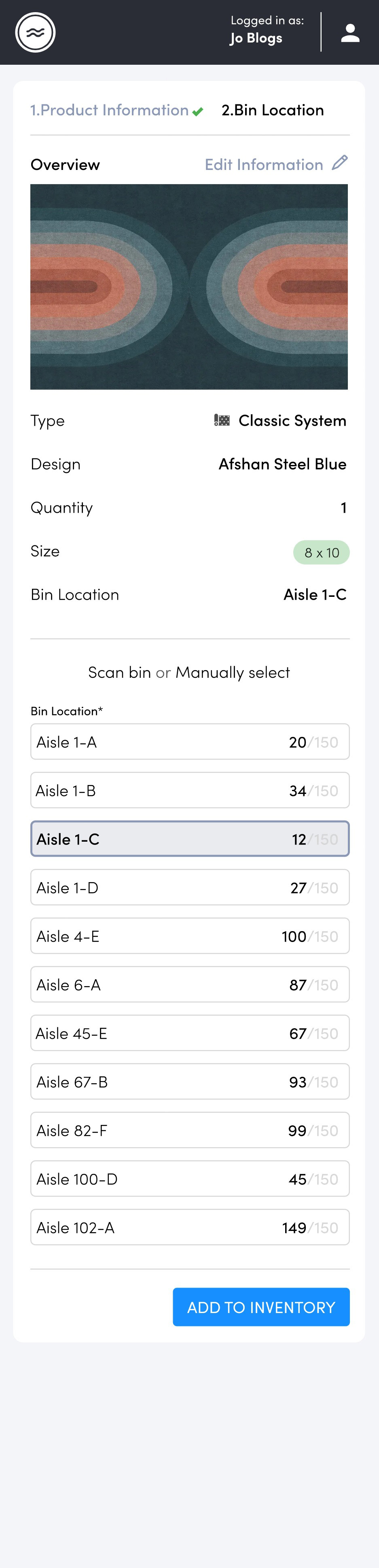Image resolution: width=379 pixels, height=1568 pixels.
Task: Choose bin Aisle 45-E
Action: [x=190, y=1033]
